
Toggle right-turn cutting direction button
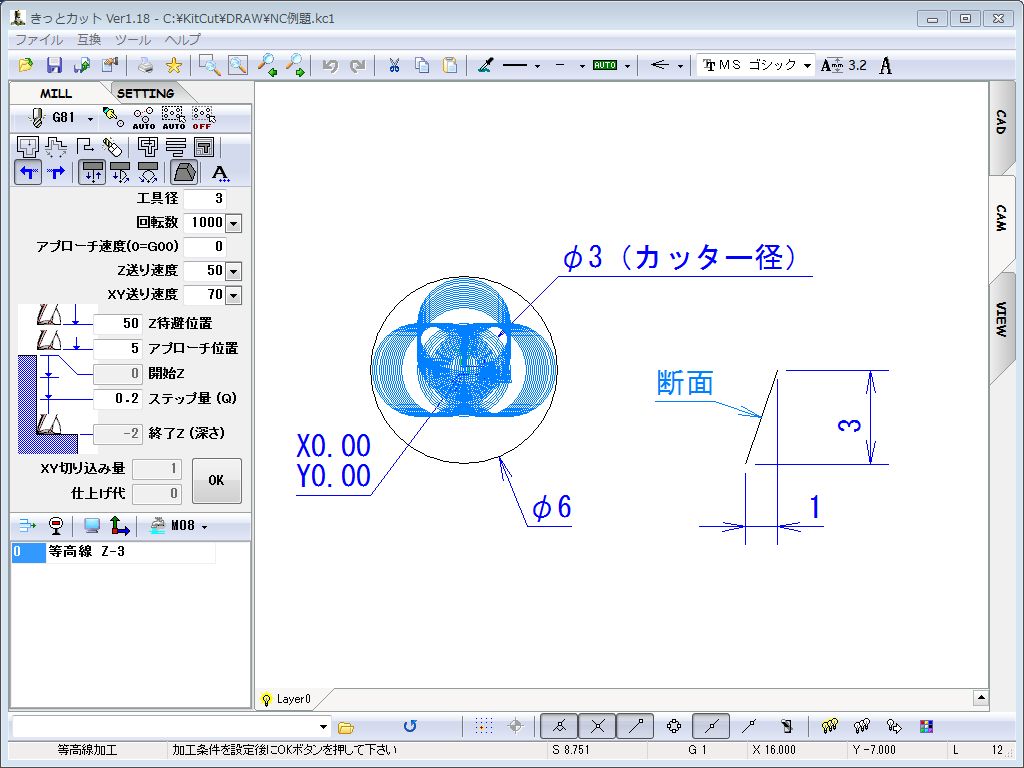point(57,173)
